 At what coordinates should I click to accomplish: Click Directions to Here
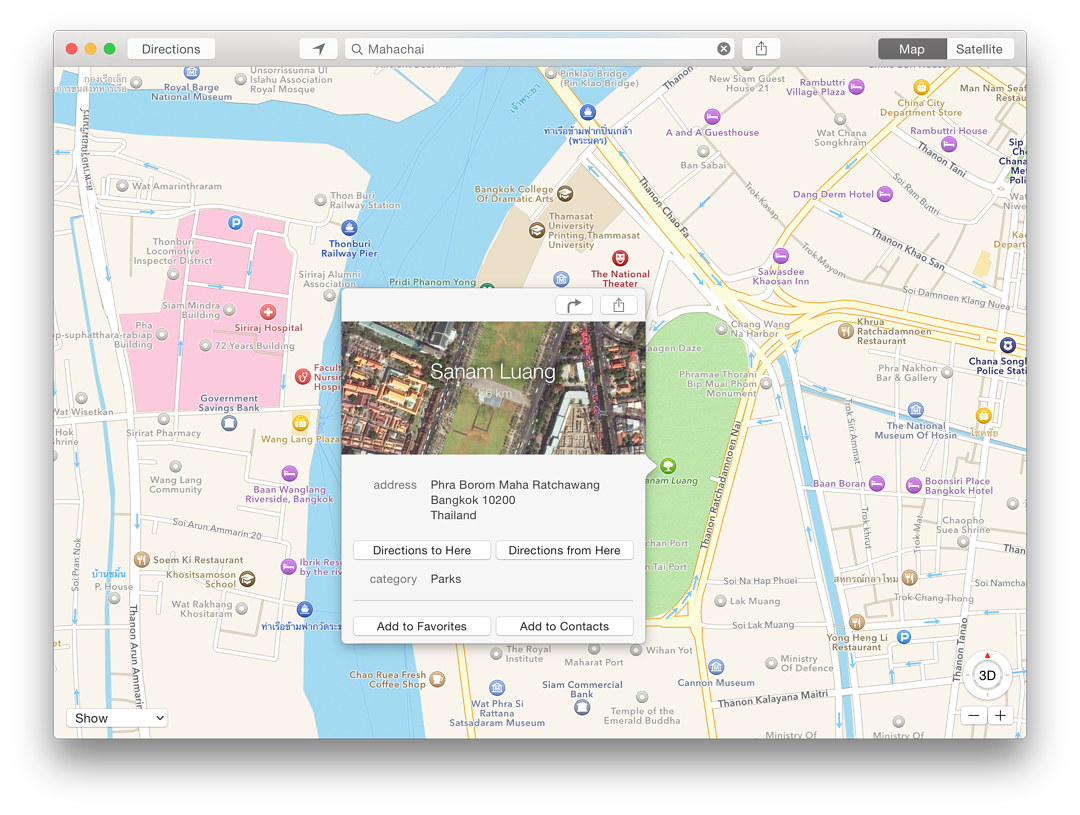(x=422, y=550)
